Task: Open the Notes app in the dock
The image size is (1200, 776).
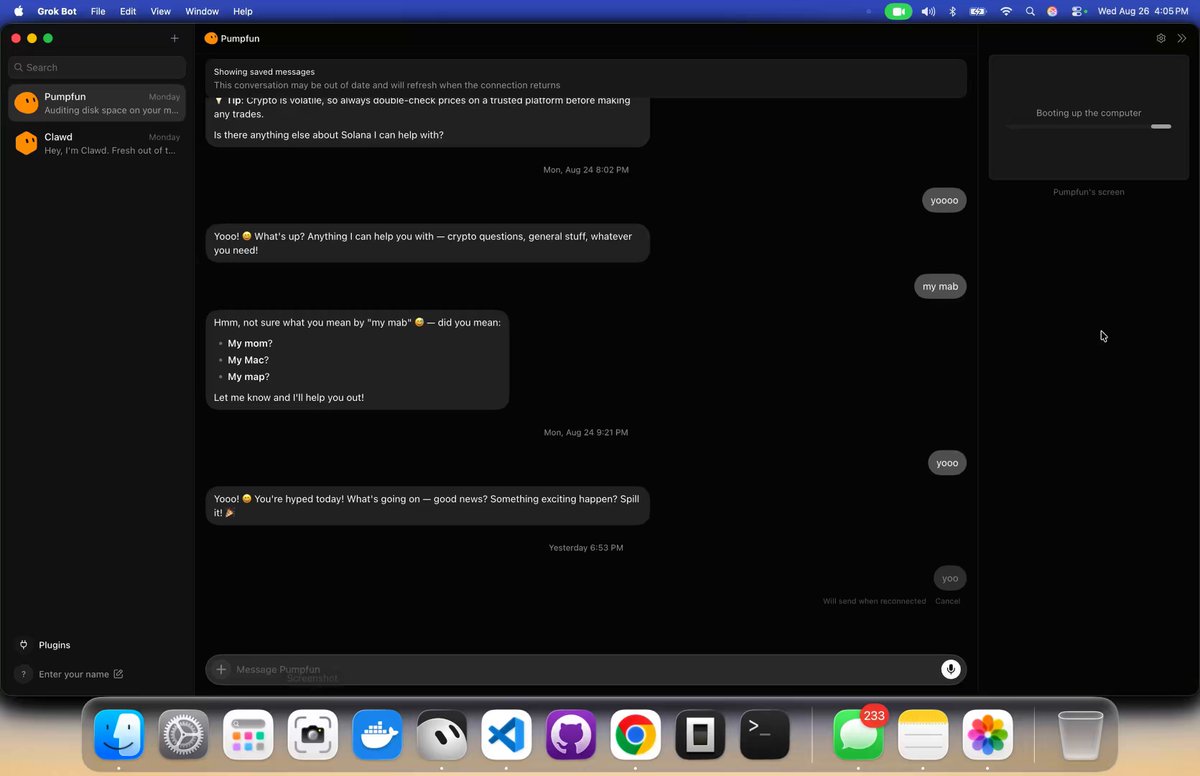Action: click(923, 735)
